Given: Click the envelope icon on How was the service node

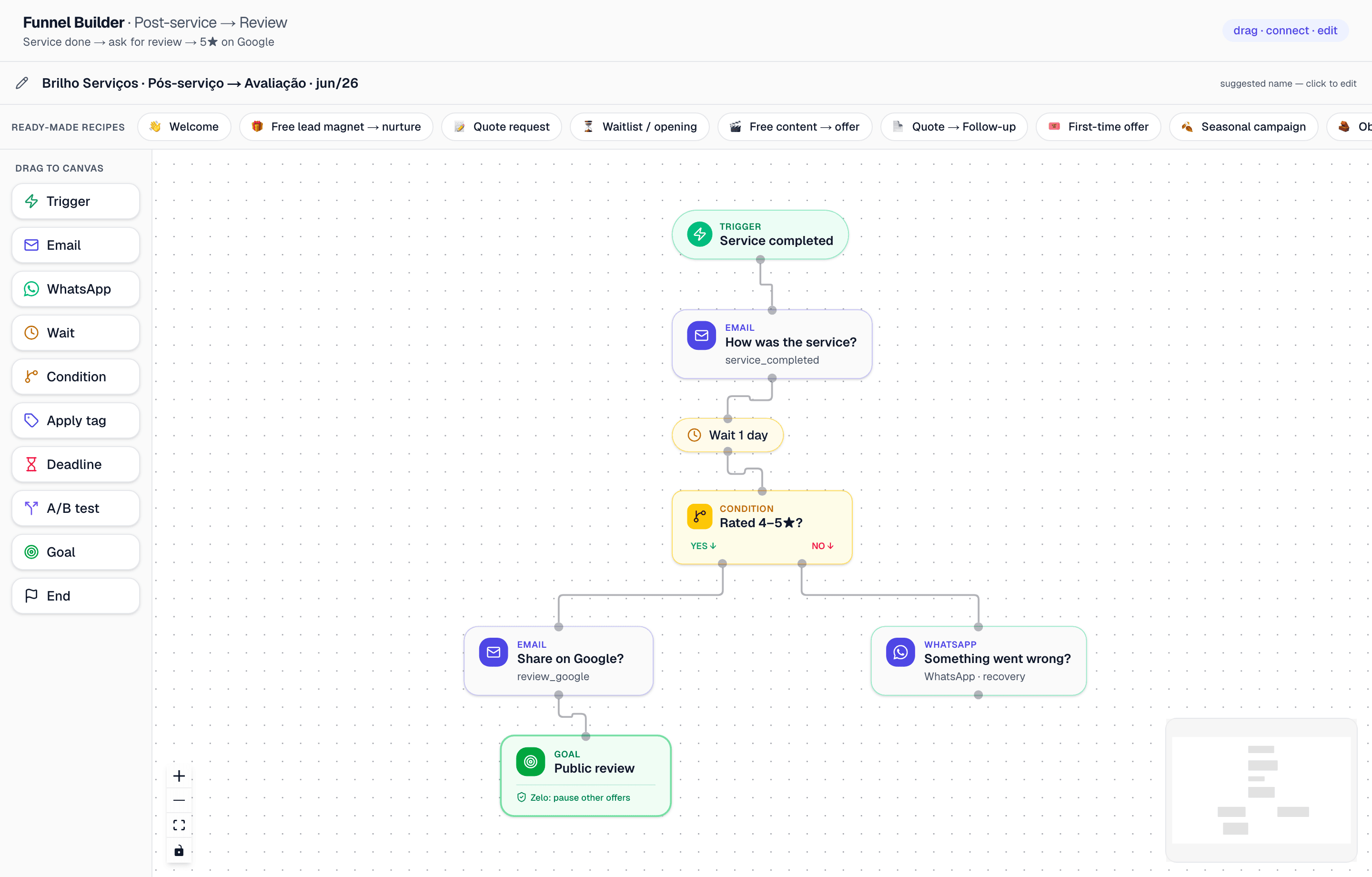Looking at the screenshot, I should click(x=701, y=336).
